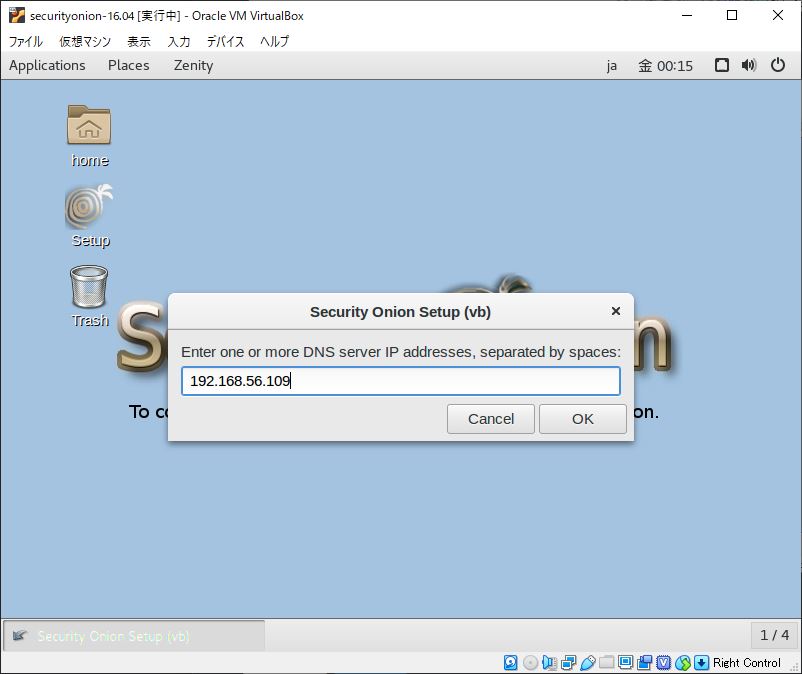The image size is (802, 674).
Task: Select the Setup onion desktop icon
Action: tap(89, 206)
